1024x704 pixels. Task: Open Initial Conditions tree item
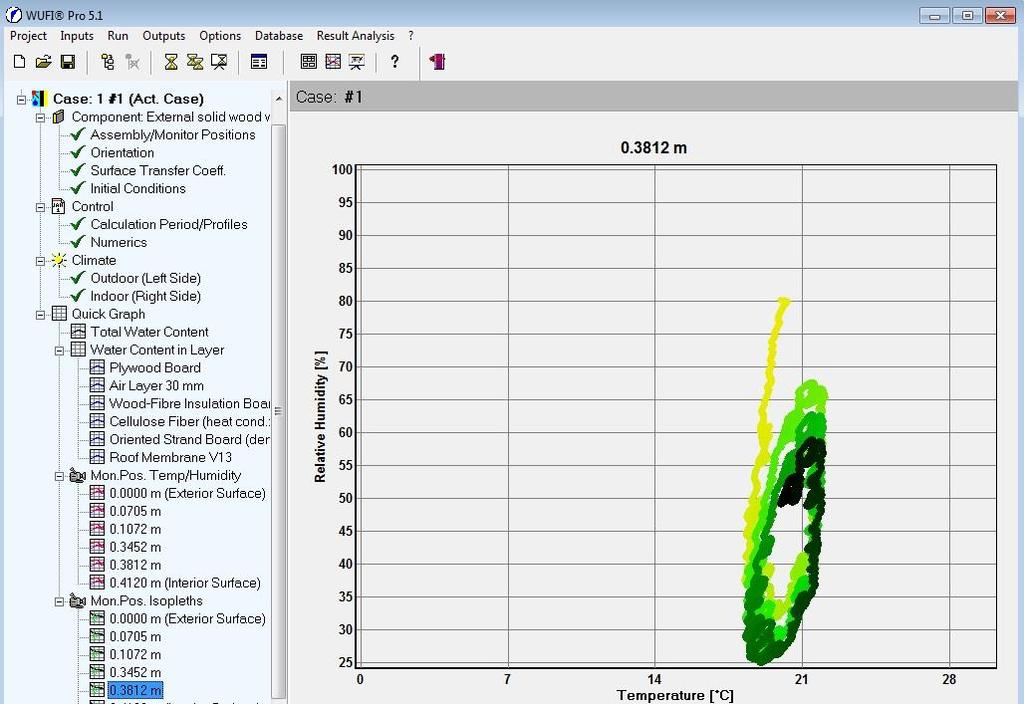(138, 189)
